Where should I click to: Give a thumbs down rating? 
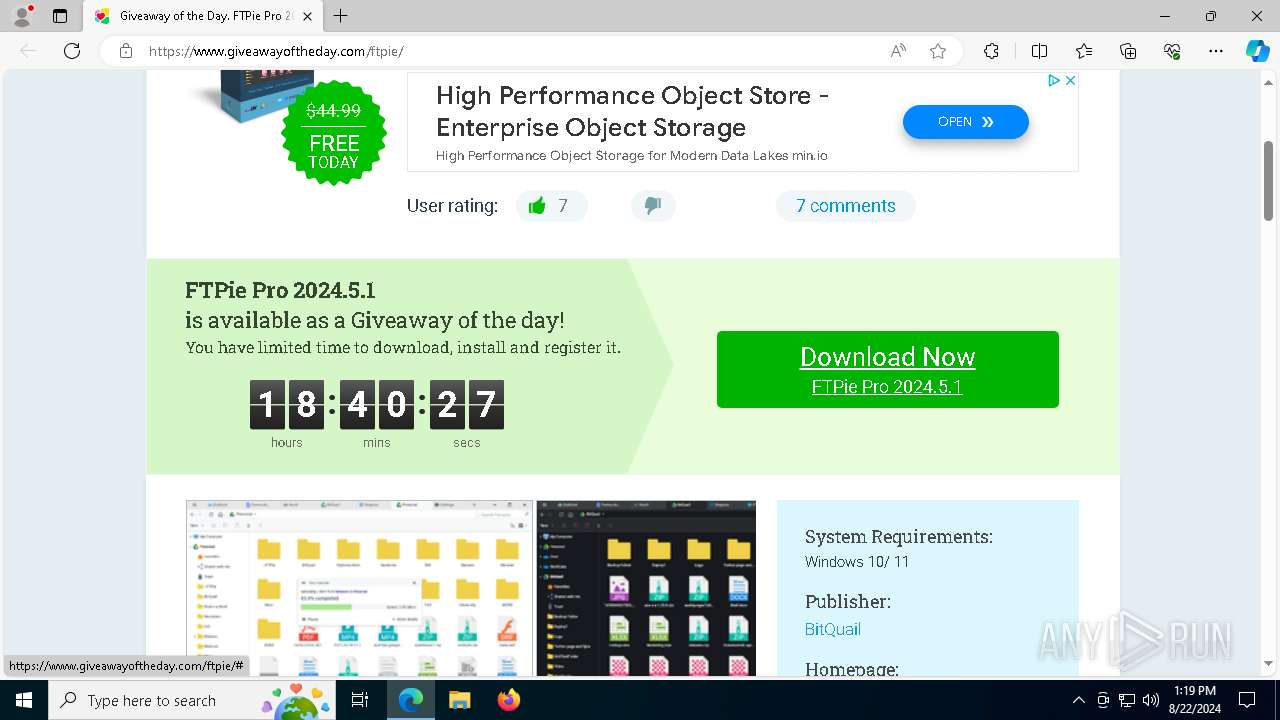point(653,206)
